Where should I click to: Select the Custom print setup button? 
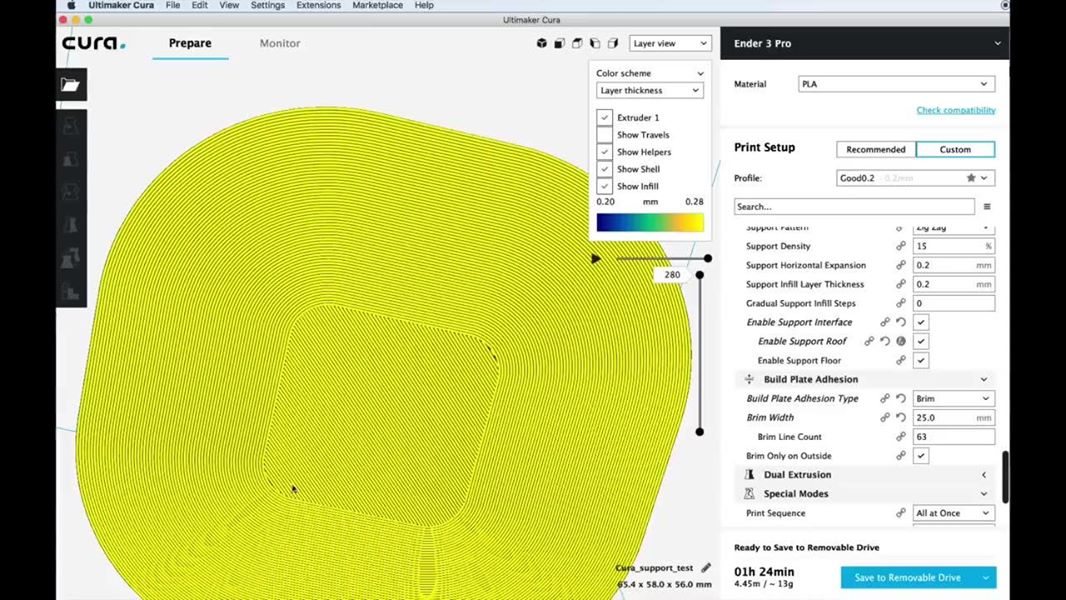tap(955, 149)
